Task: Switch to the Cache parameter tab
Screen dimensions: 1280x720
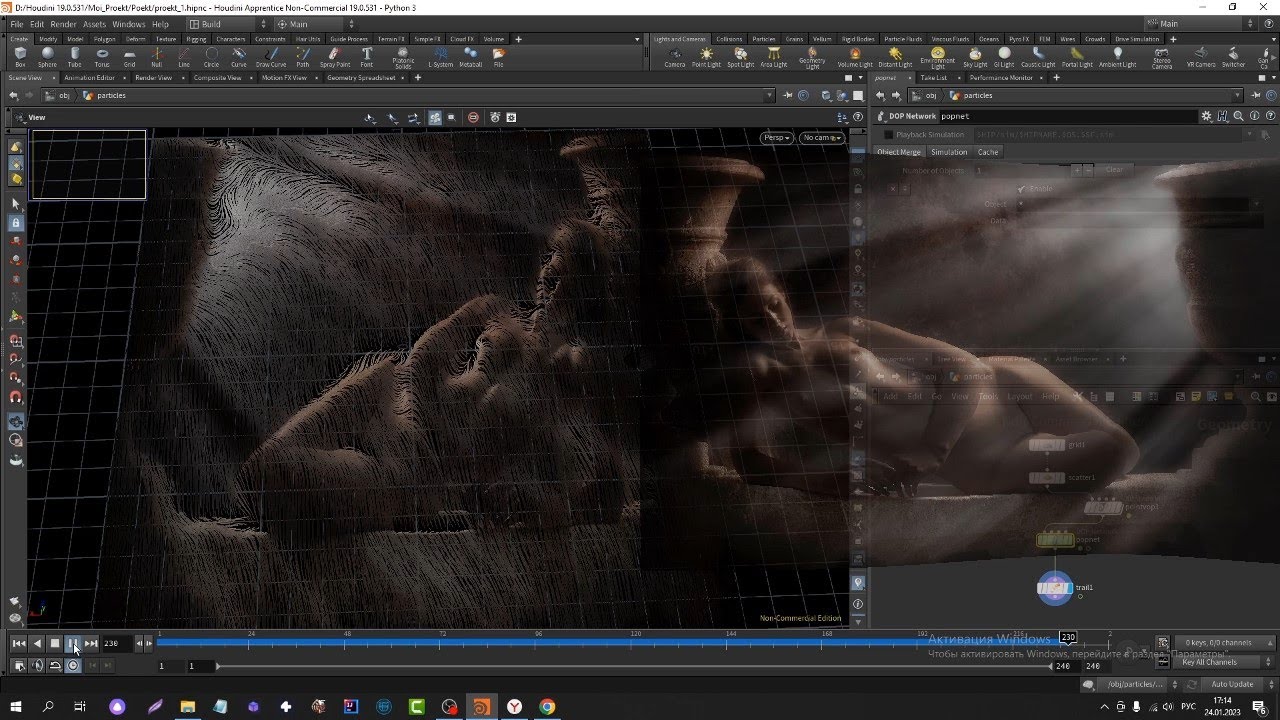Action: (x=988, y=152)
